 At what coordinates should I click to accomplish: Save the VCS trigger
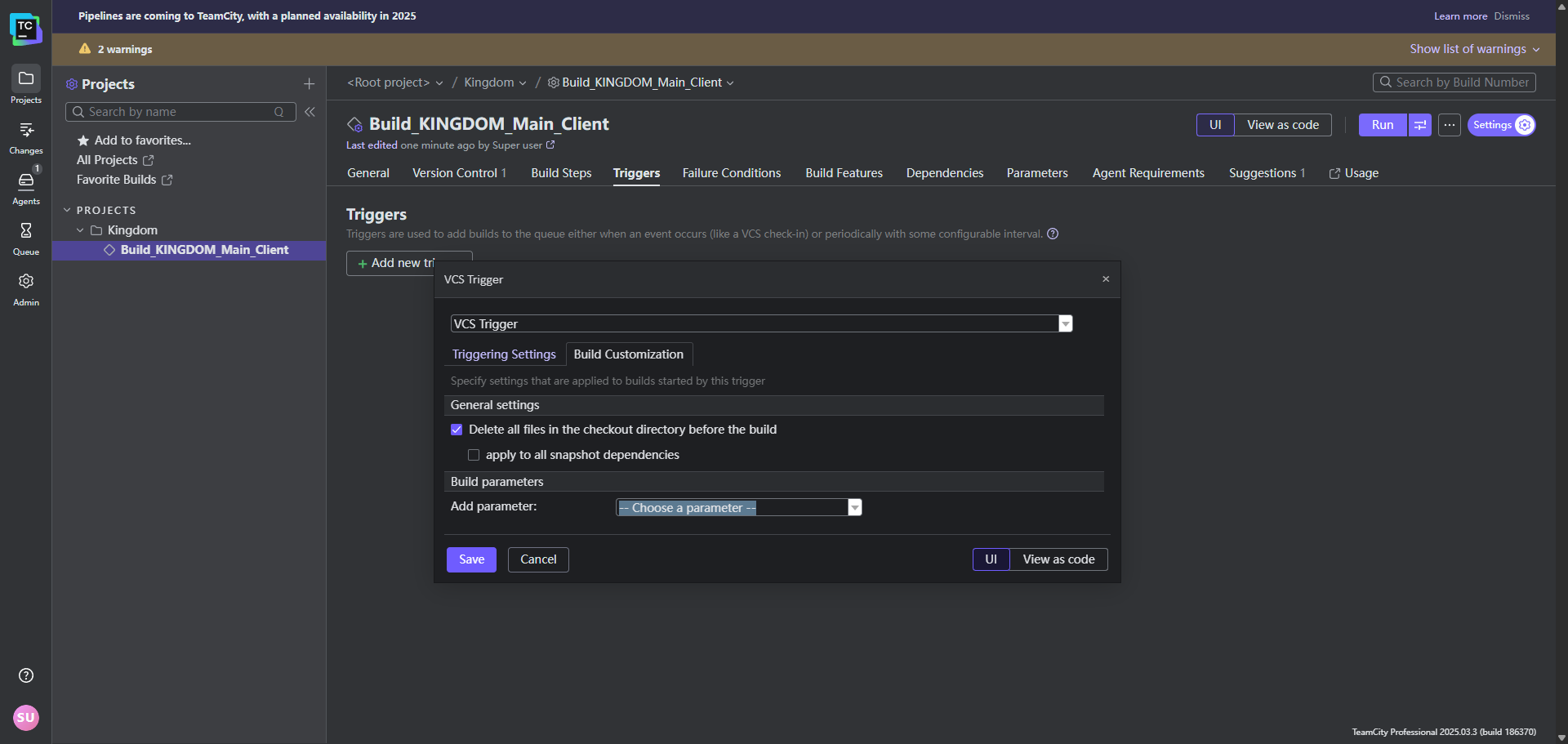[x=471, y=559]
